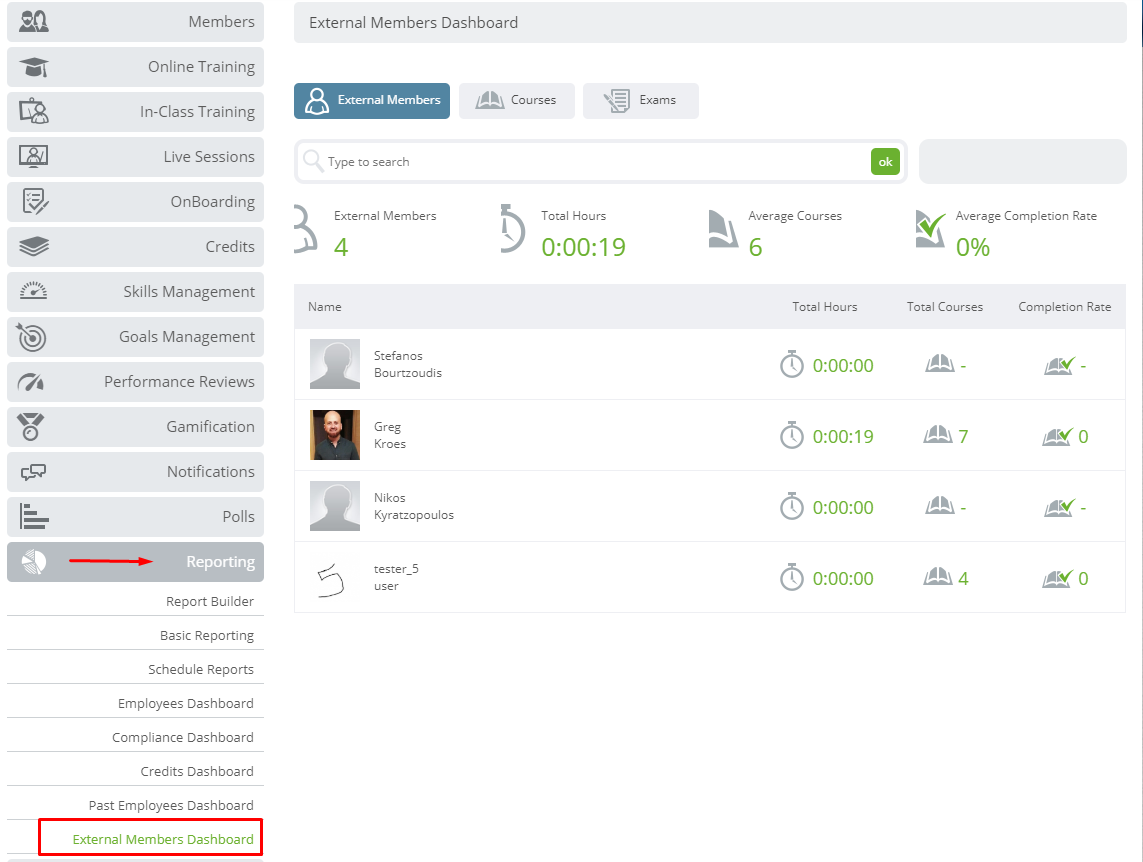Click the In-Class Training icon
The image size is (1143, 862).
click(34, 111)
